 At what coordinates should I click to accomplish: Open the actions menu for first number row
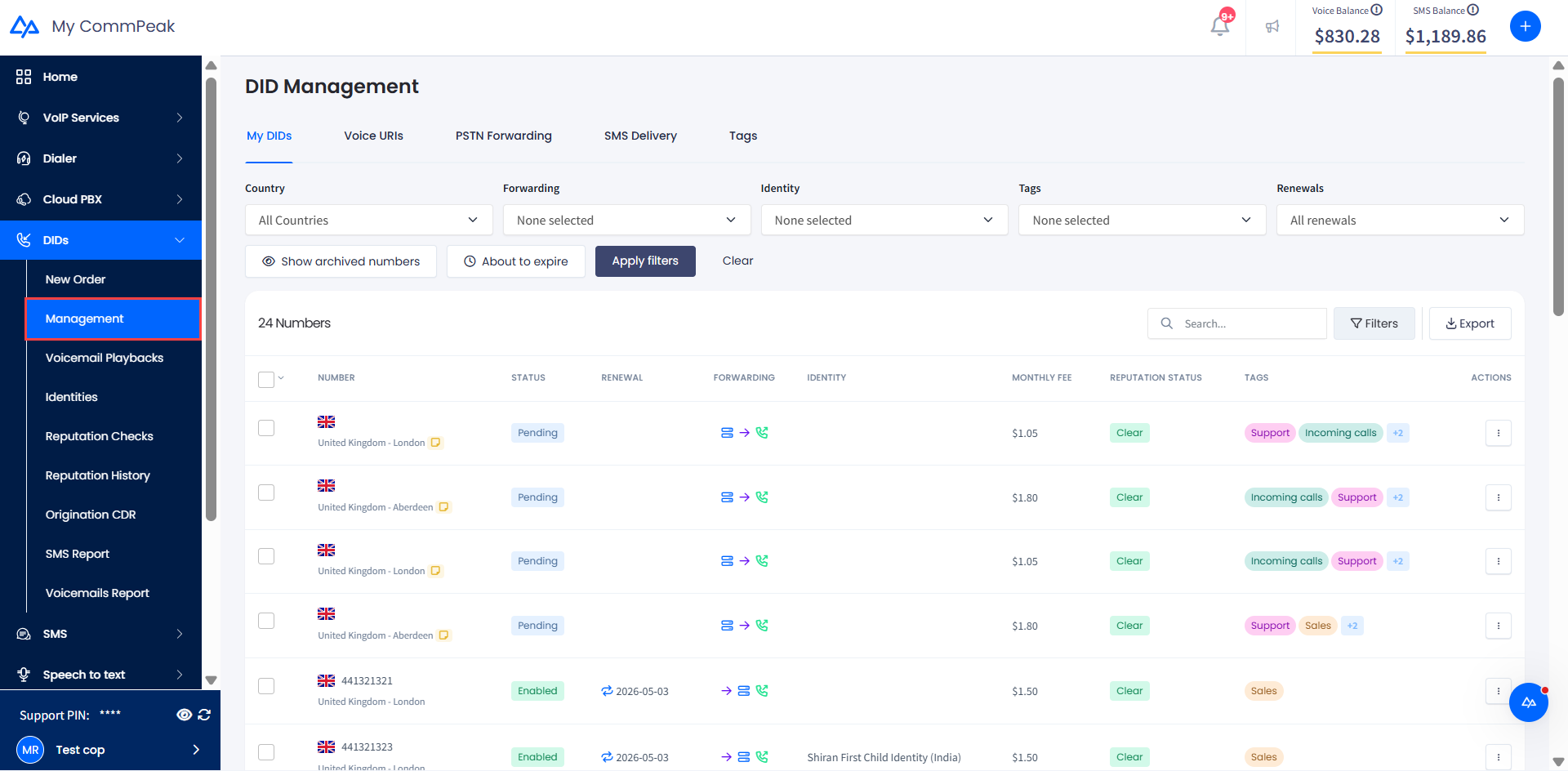pos(1498,433)
